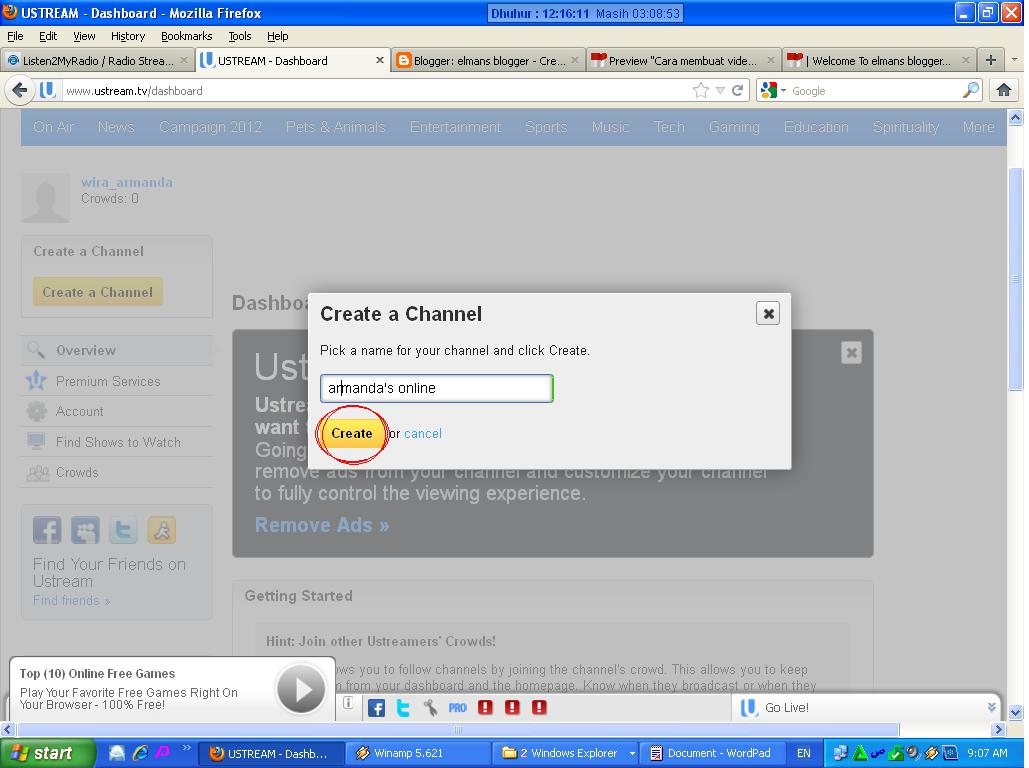Open the list all tabs dropdown
Image resolution: width=1029 pixels, height=768 pixels.
click(1014, 60)
